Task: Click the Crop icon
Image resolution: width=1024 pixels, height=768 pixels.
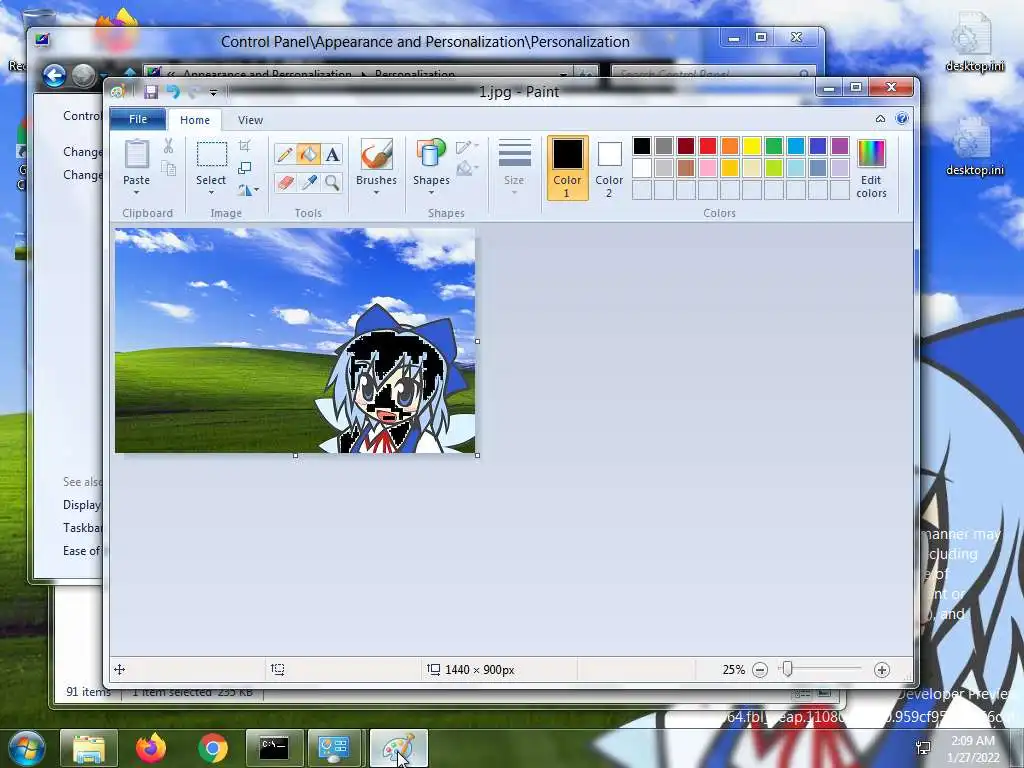Action: coord(245,146)
